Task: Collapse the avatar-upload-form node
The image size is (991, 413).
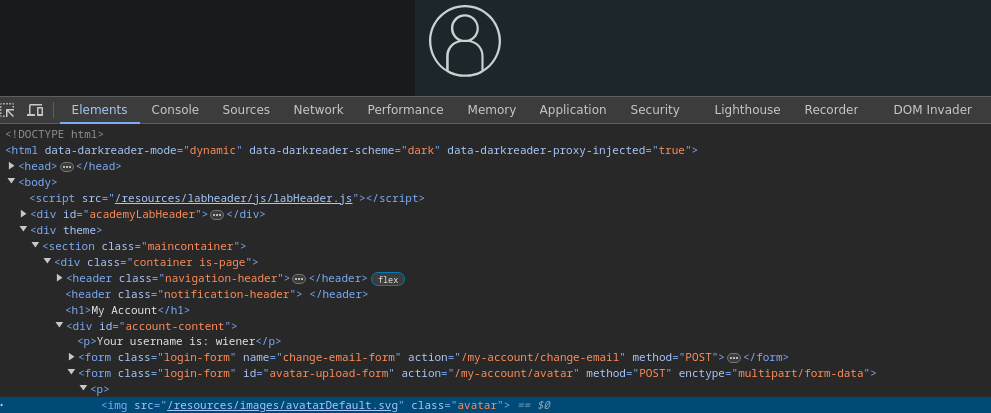Action: coord(71,373)
